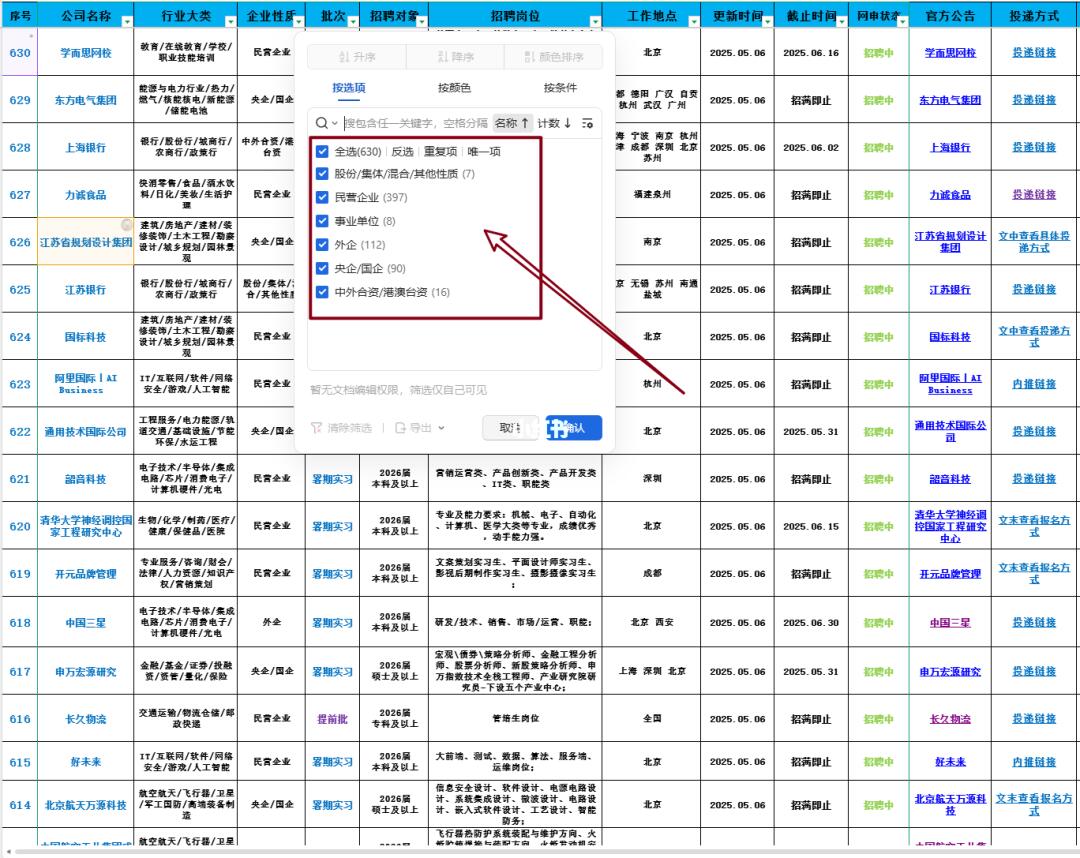Uncheck 民营企业 (397) checkbox
1080x858 pixels.
(x=322, y=197)
